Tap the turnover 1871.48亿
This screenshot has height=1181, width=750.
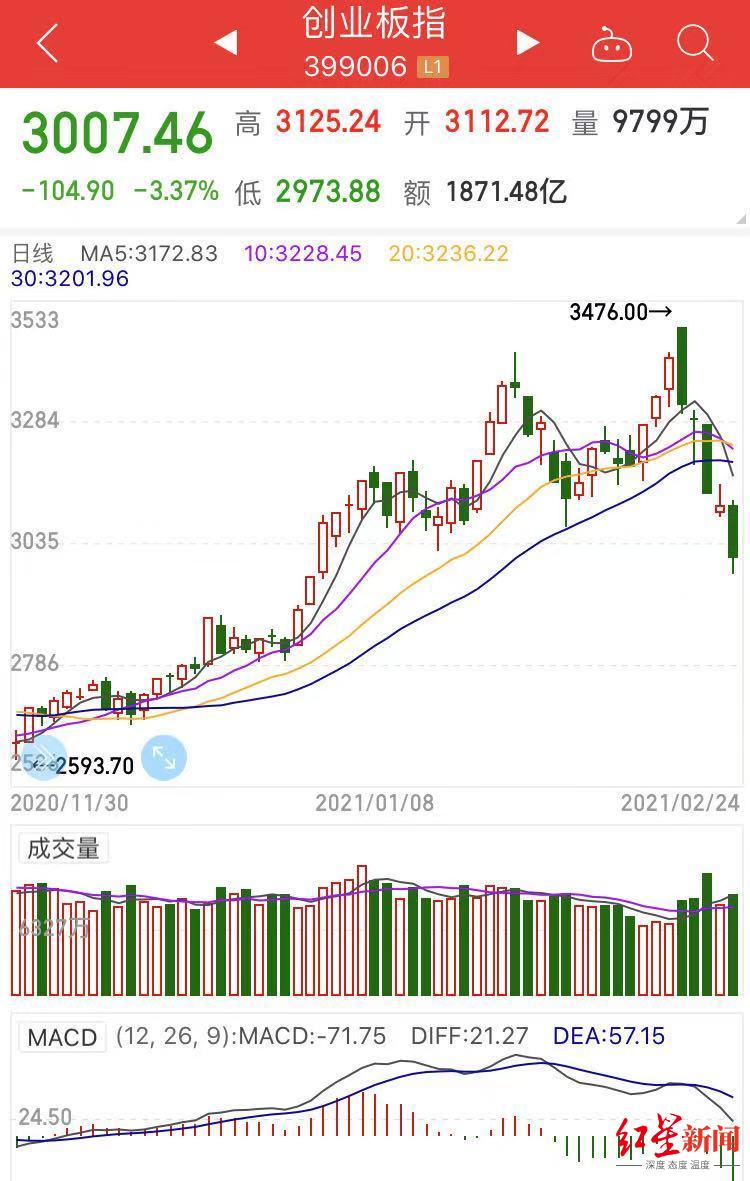click(x=506, y=192)
